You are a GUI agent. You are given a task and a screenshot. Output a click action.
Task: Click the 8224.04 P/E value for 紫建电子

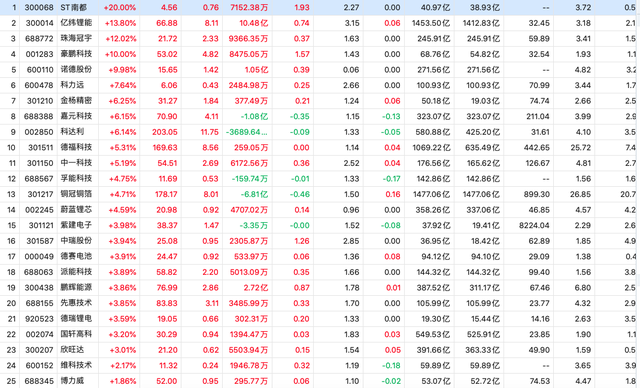tap(534, 226)
